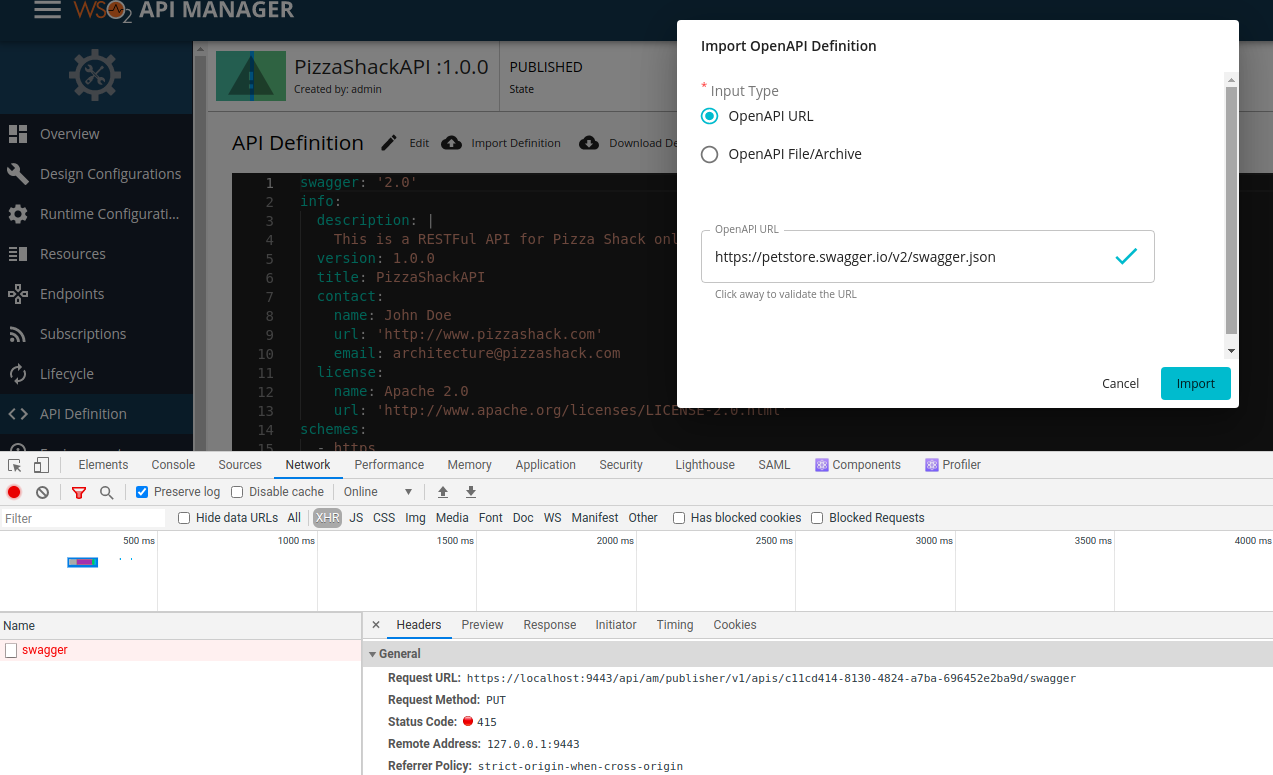1273x775 pixels.
Task: Open the Sources tab
Action: coord(240,465)
